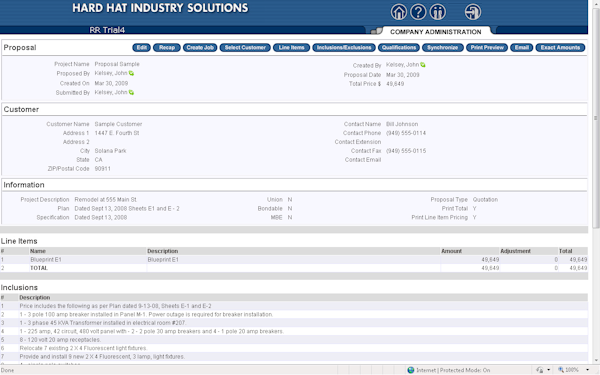Click the 'Adjustment' column header
The image size is (600, 375).
coord(515,251)
